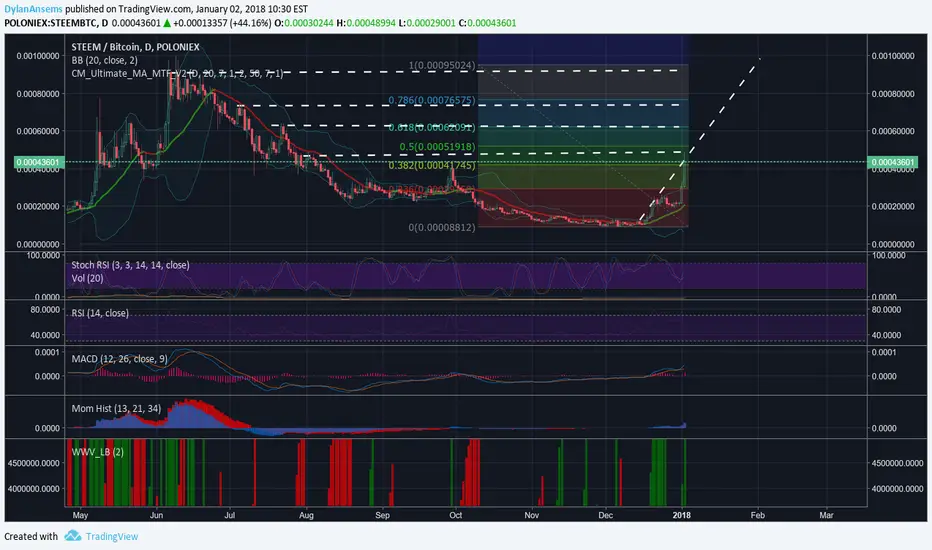Click the 4000000.0000 left WWV axis label
Screen dimensions: 932x550
click(34, 489)
